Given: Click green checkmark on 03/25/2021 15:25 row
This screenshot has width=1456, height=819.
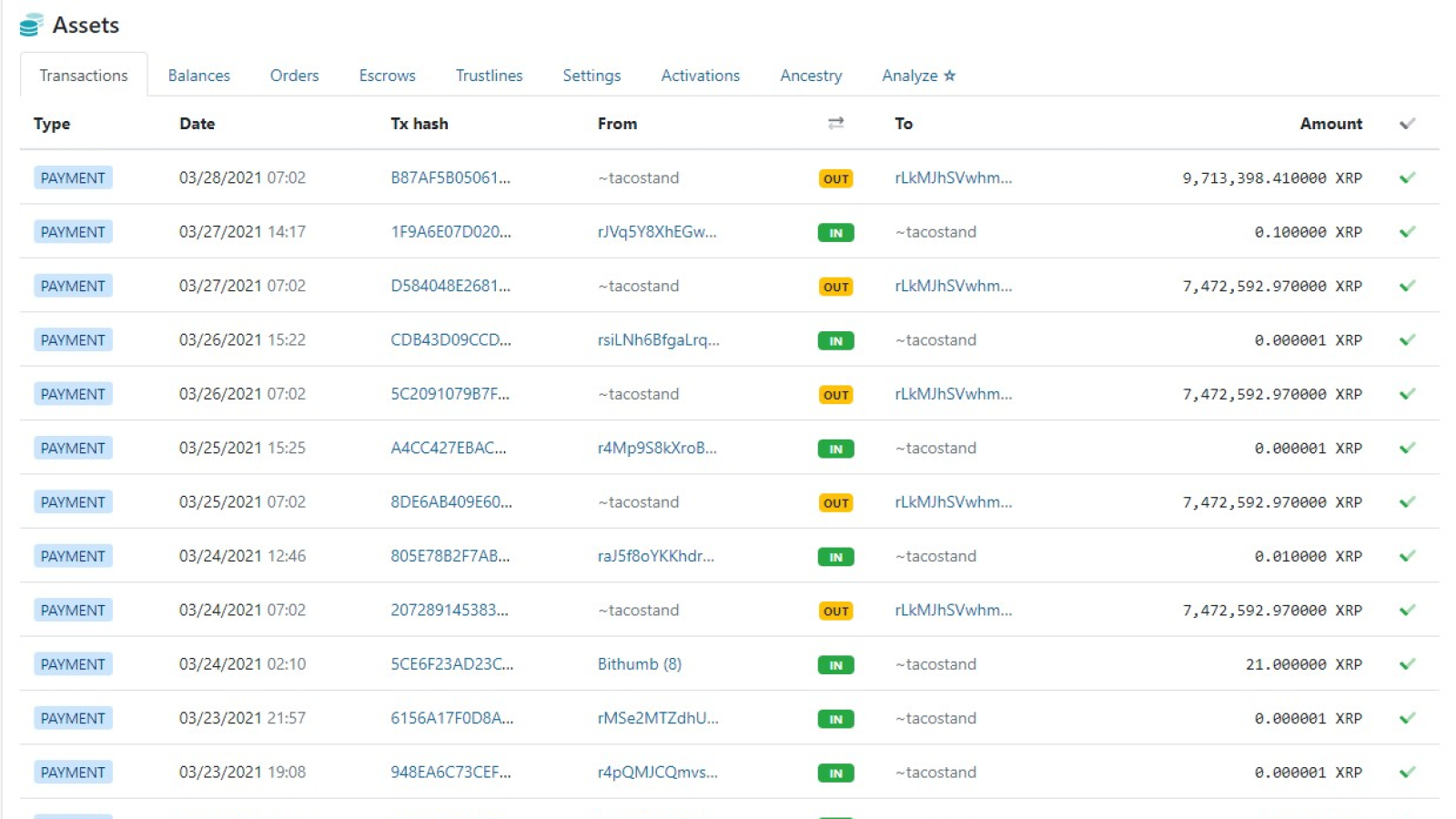Looking at the screenshot, I should point(1407,448).
